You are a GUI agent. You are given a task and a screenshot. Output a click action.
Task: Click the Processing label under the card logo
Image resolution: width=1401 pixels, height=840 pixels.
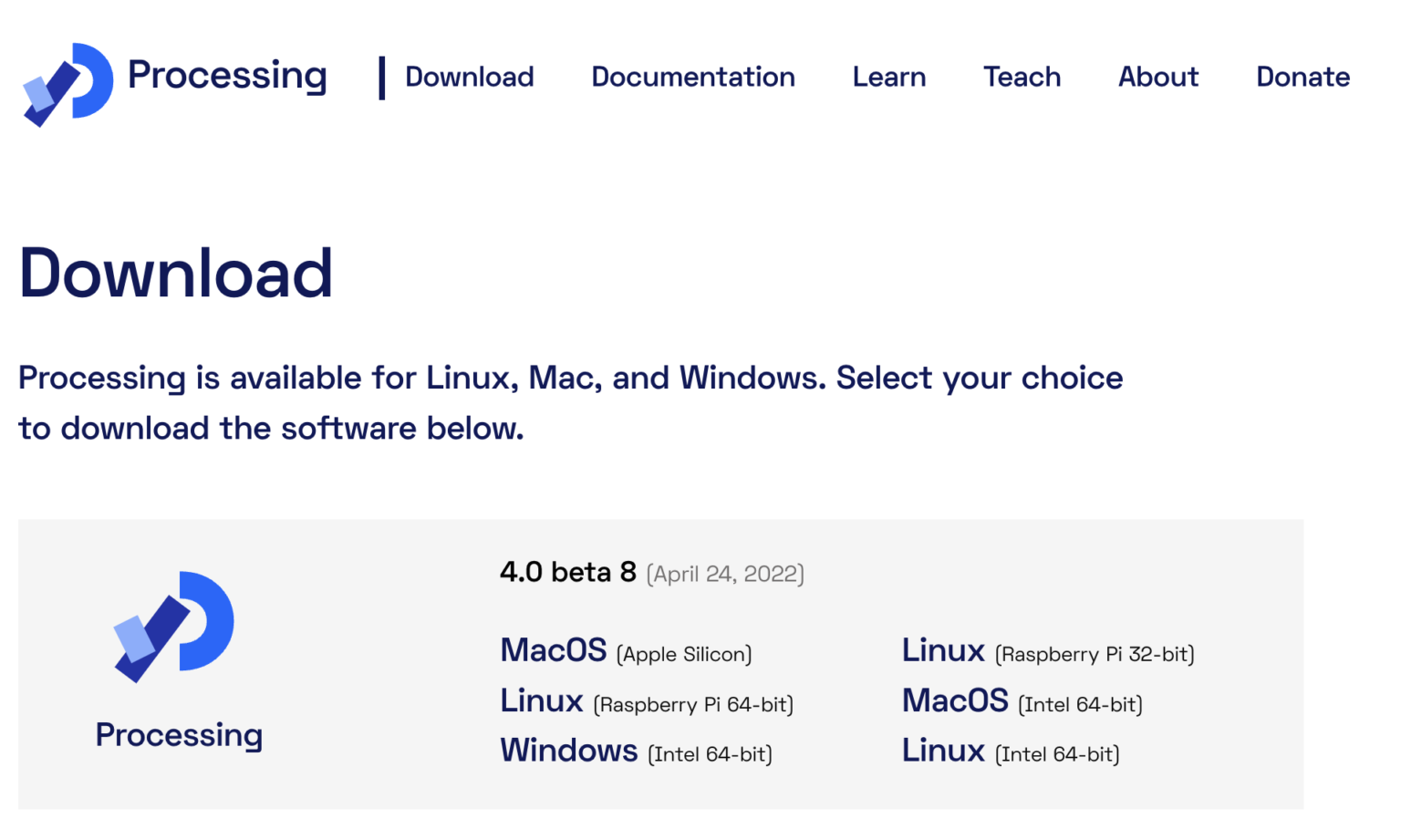[x=179, y=735]
